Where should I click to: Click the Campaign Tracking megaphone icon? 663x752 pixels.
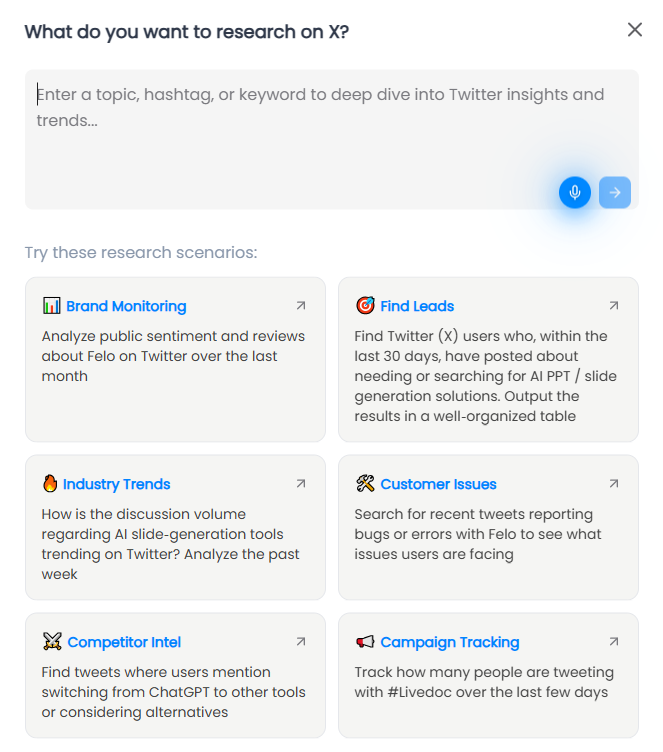point(365,642)
